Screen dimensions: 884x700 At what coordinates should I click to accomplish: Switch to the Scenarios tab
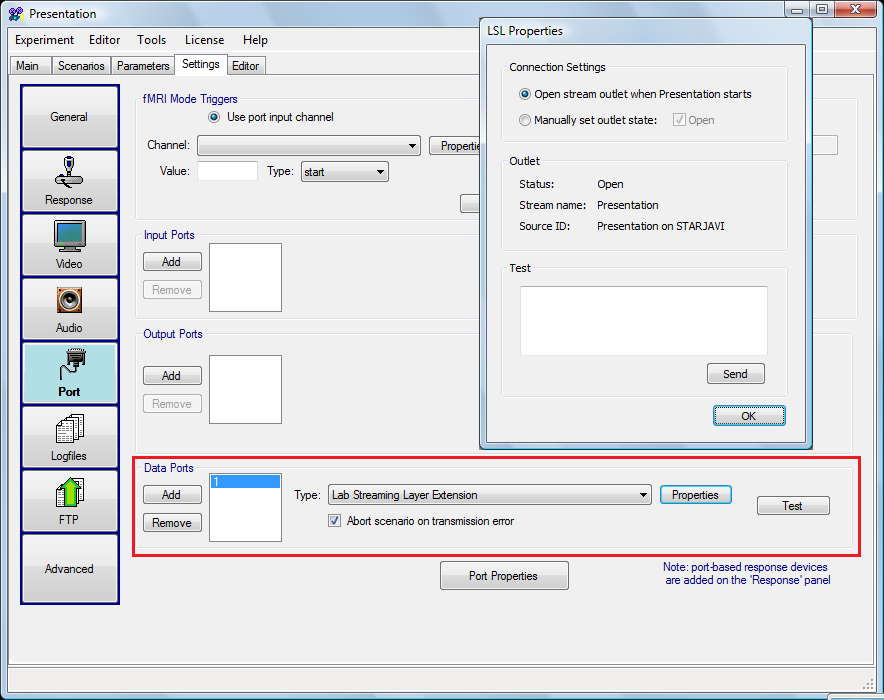(81, 66)
